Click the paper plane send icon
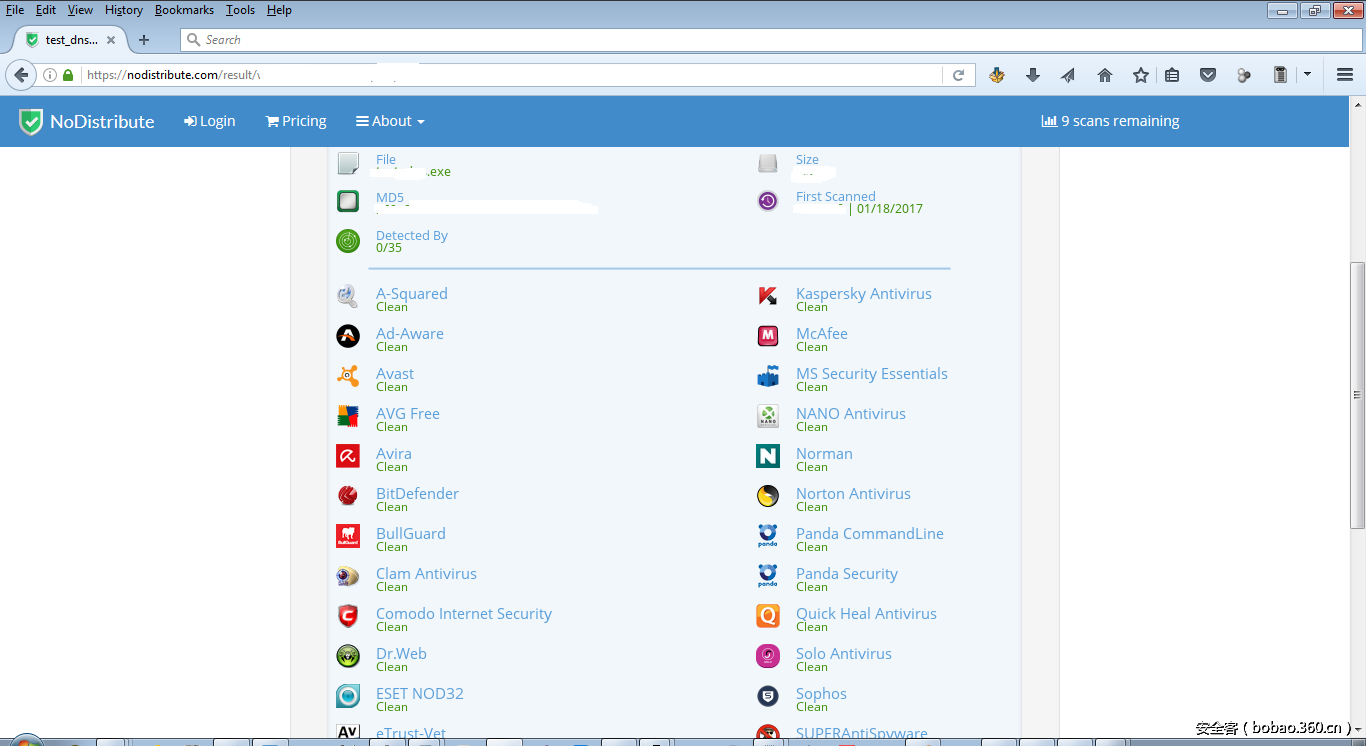The width and height of the screenshot is (1366, 746). [1068, 75]
